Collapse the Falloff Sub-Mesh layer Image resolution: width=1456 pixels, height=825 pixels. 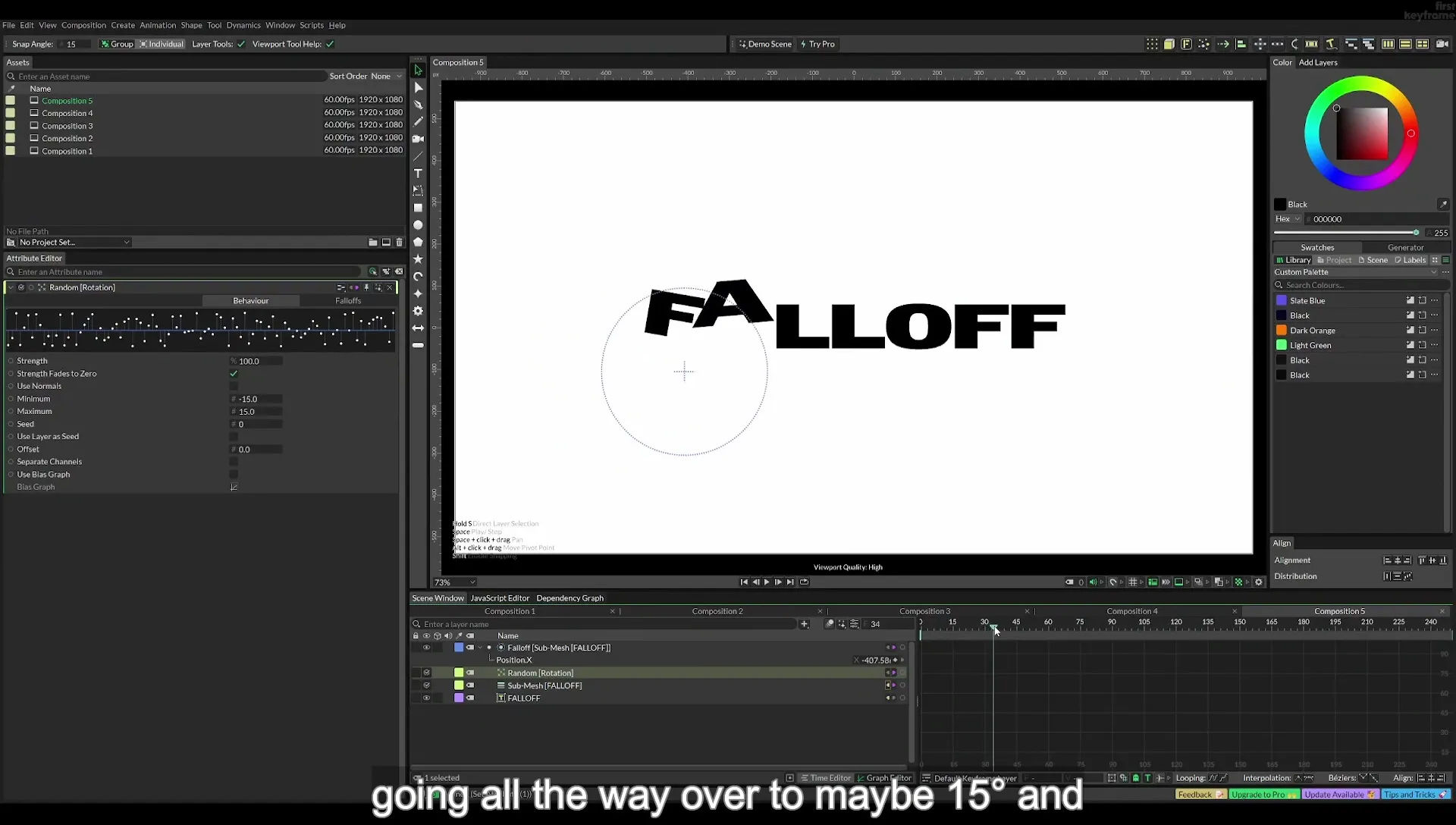pyautogui.click(x=480, y=648)
